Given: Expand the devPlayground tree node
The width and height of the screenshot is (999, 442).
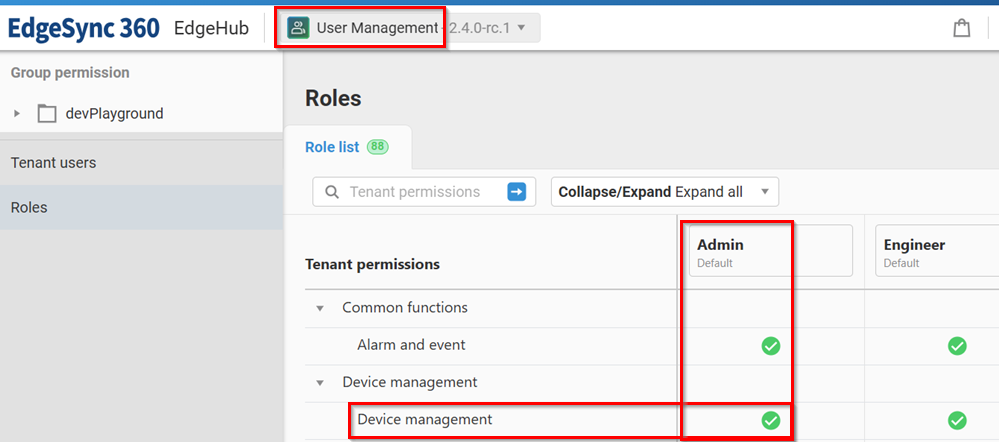Looking at the screenshot, I should [x=17, y=114].
